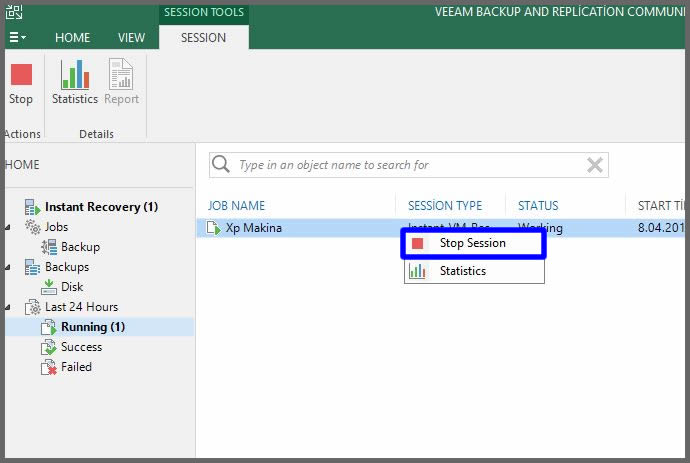The width and height of the screenshot is (690, 463).
Task: Open the main hamburger menu dropdown
Action: click(x=17, y=37)
